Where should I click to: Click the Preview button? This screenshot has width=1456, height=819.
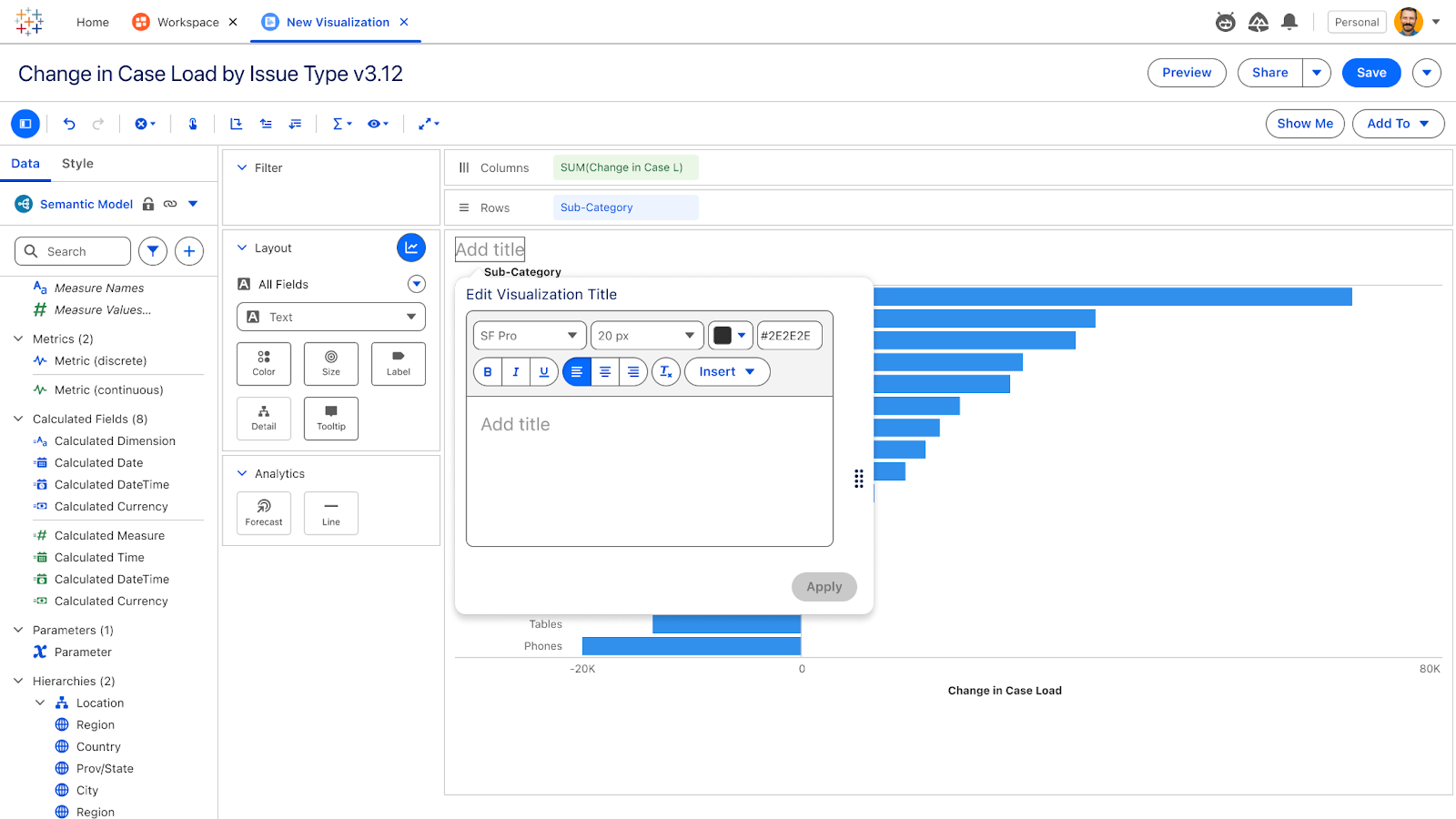1187,73
